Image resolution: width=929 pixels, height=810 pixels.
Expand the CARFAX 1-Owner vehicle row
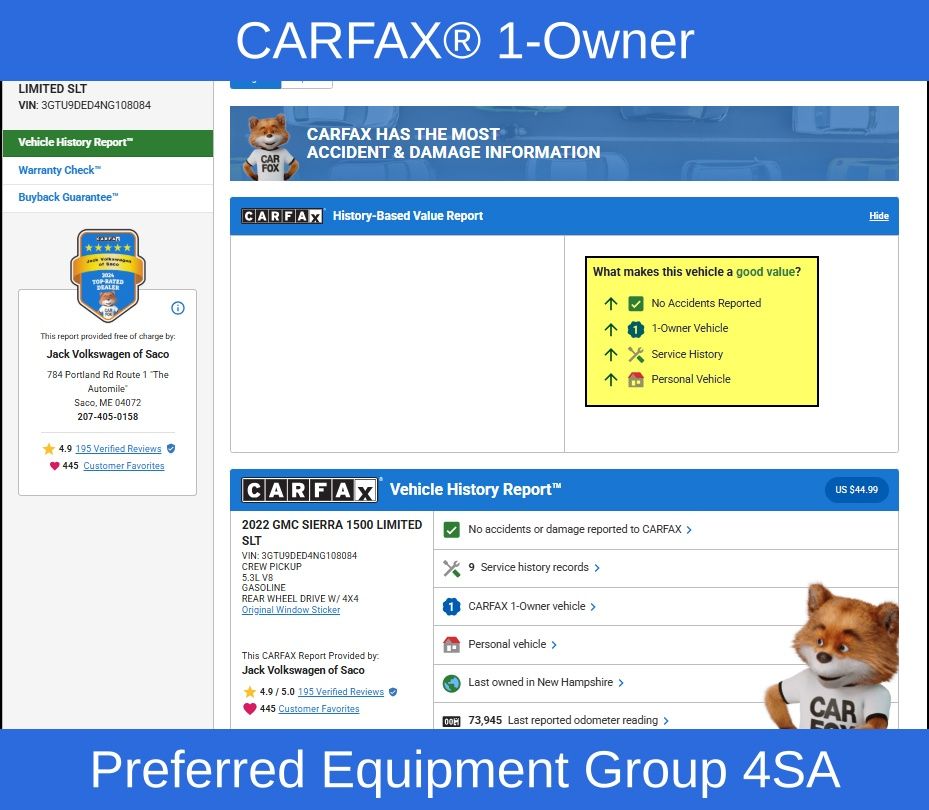click(x=532, y=606)
